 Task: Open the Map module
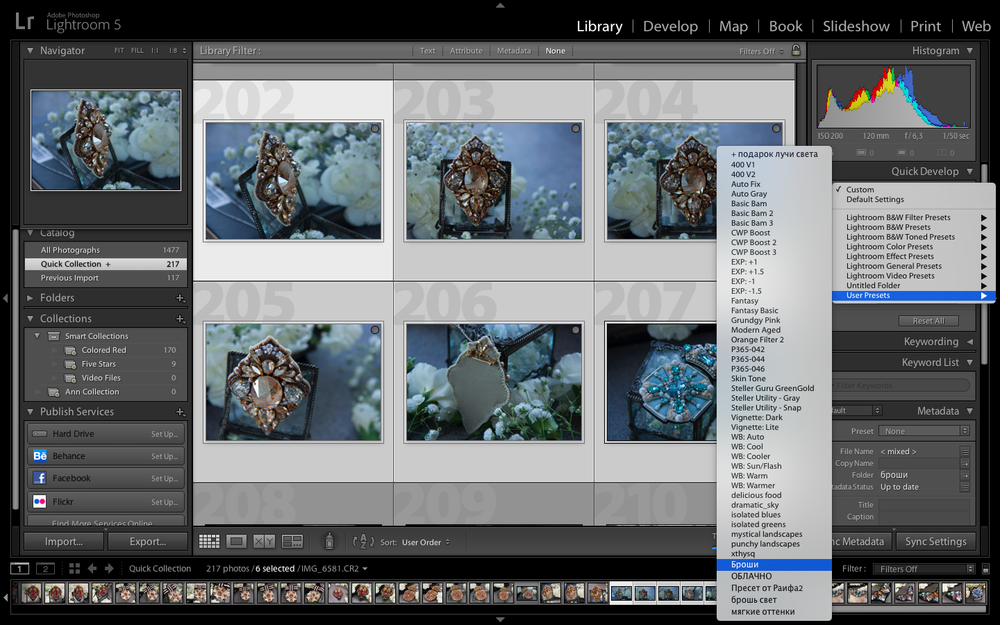point(733,26)
